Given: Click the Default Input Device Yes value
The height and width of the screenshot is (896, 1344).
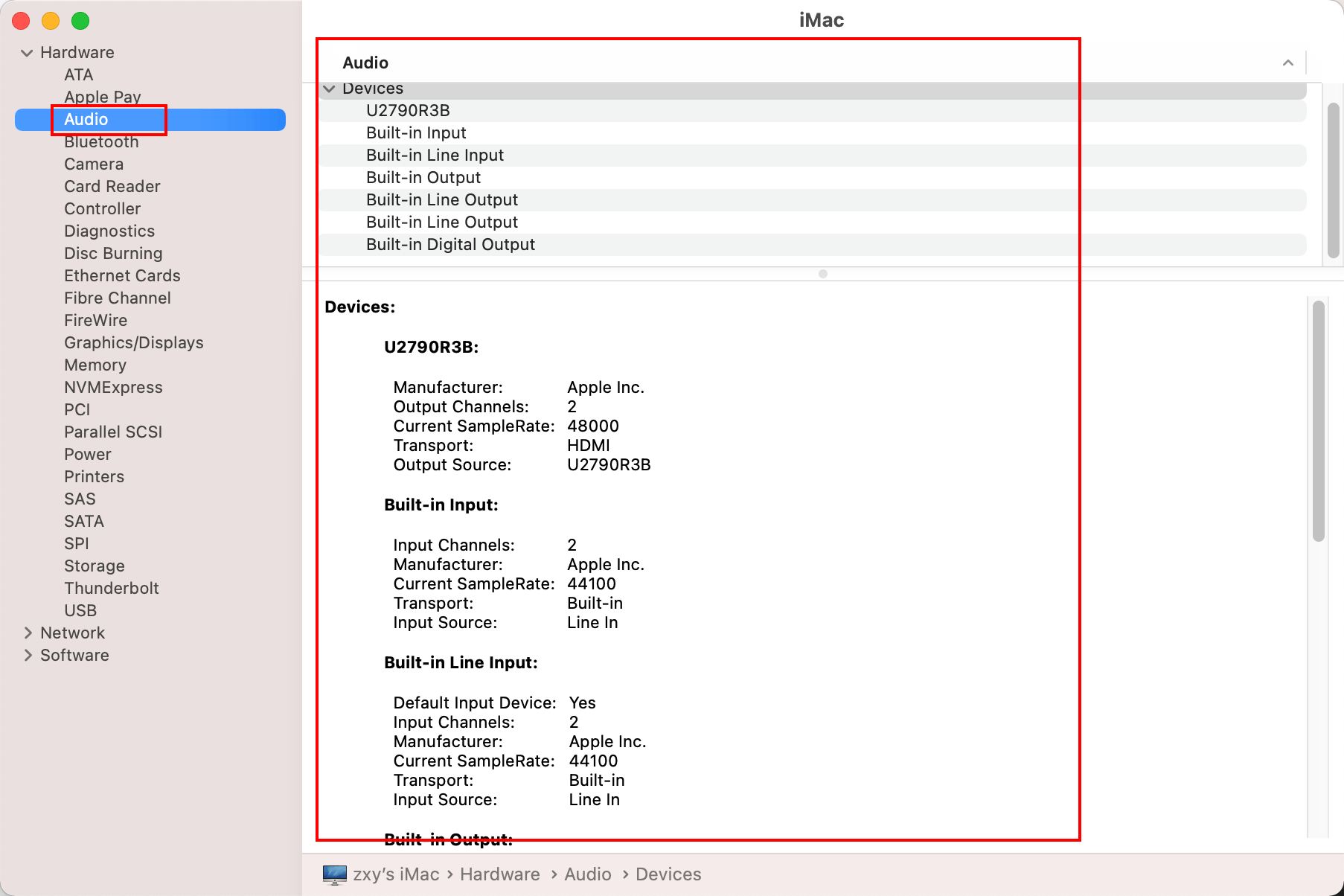Looking at the screenshot, I should point(583,703).
